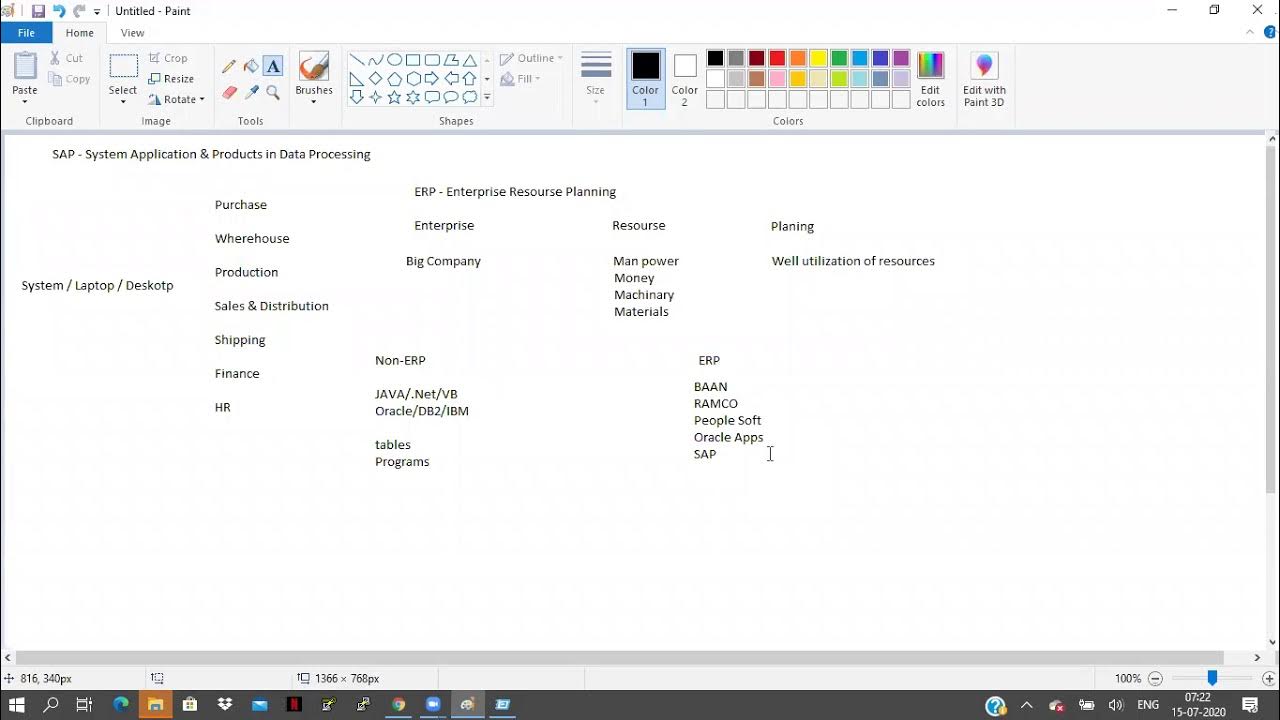The width and height of the screenshot is (1280, 720).
Task: Choose the Fill with color bucket tool
Action: point(251,67)
